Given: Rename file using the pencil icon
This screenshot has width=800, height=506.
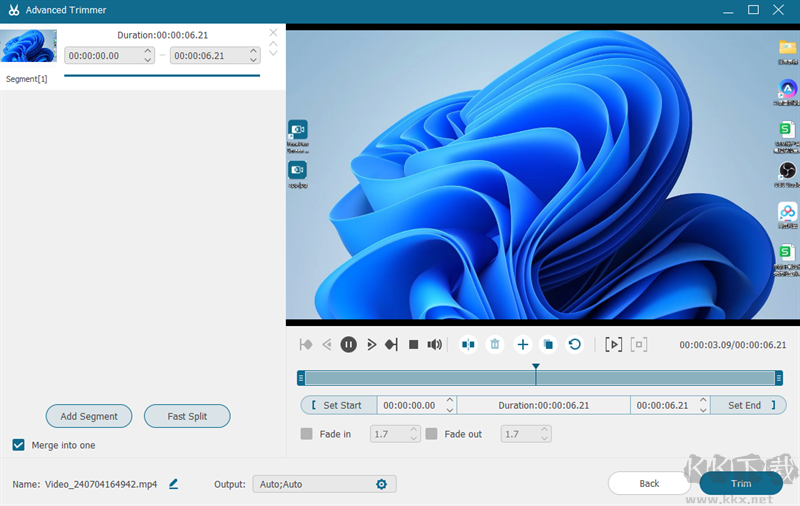Looking at the screenshot, I should coord(174,484).
